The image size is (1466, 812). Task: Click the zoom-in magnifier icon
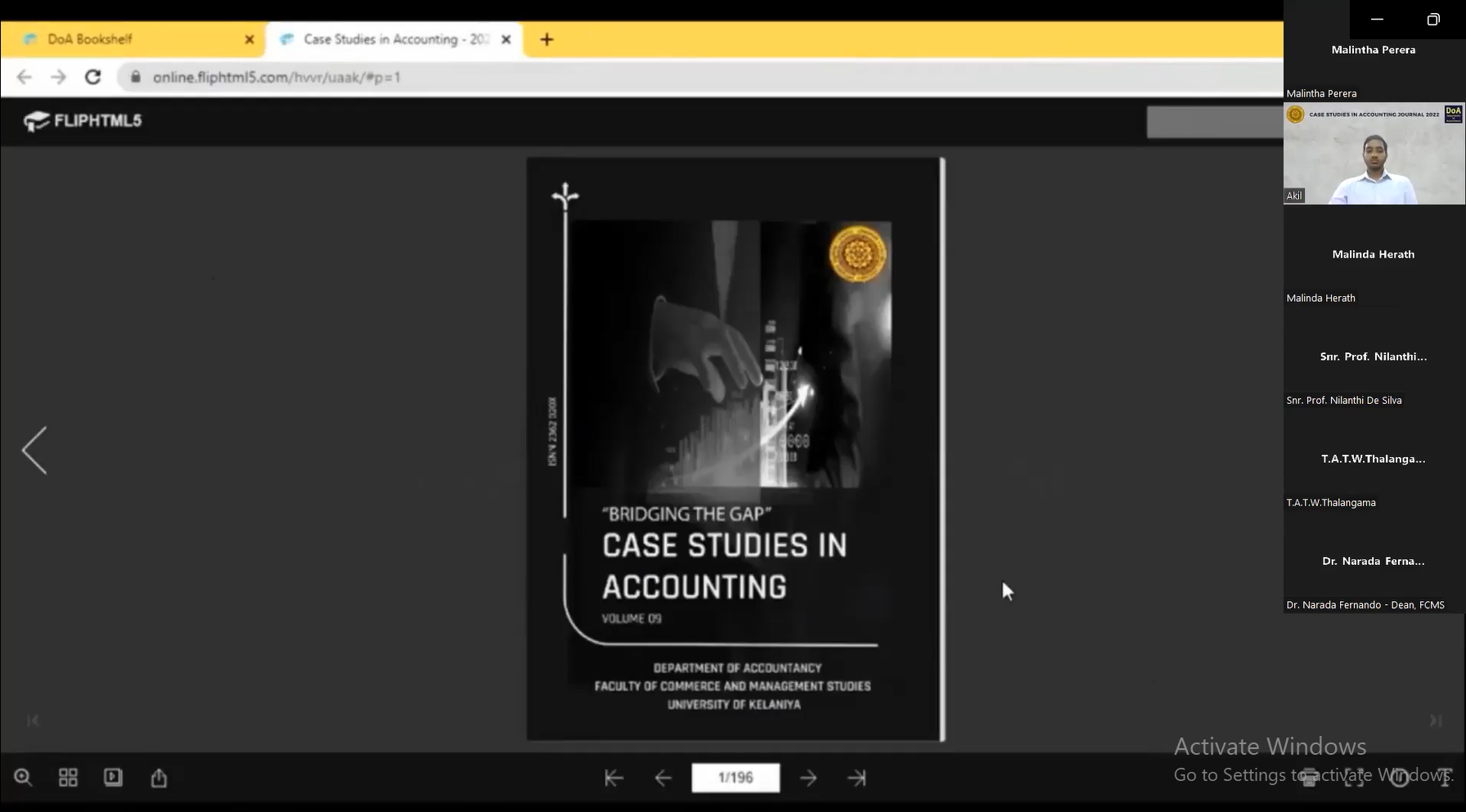point(23,778)
